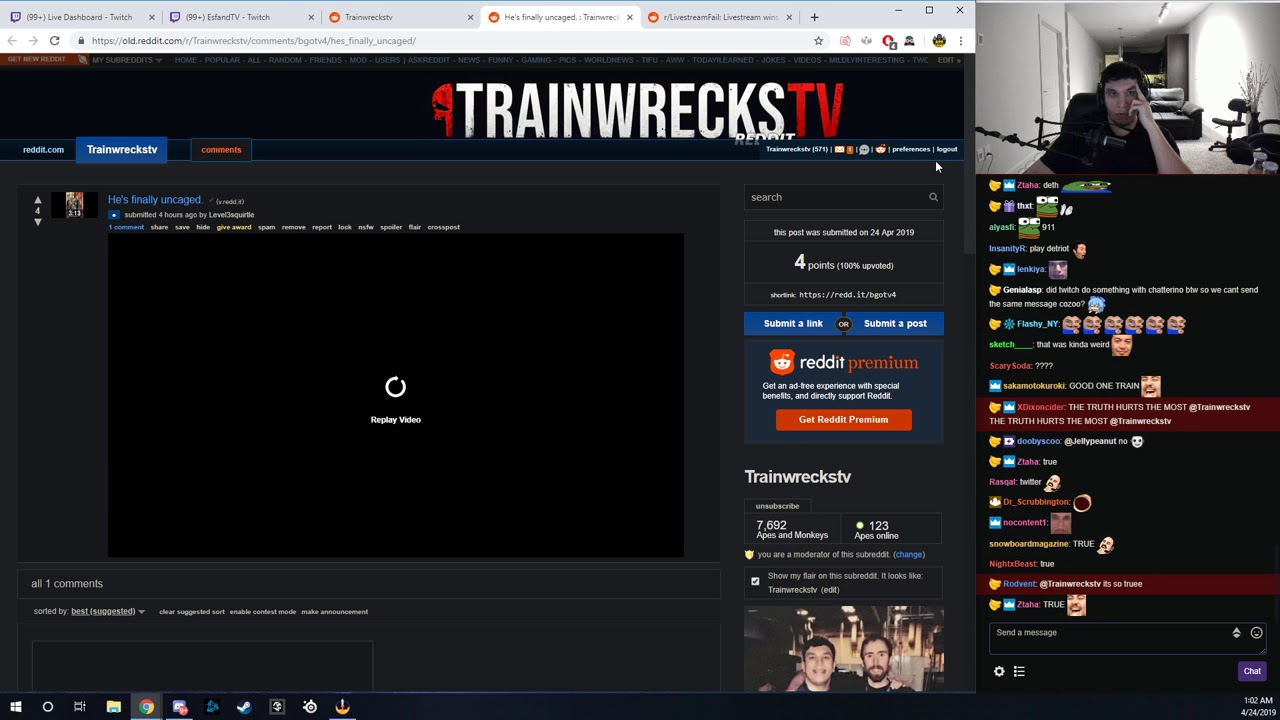Viewport: 1280px width, 720px height.
Task: Switch to the EsfandTV - Twitch tab
Action: [x=238, y=17]
